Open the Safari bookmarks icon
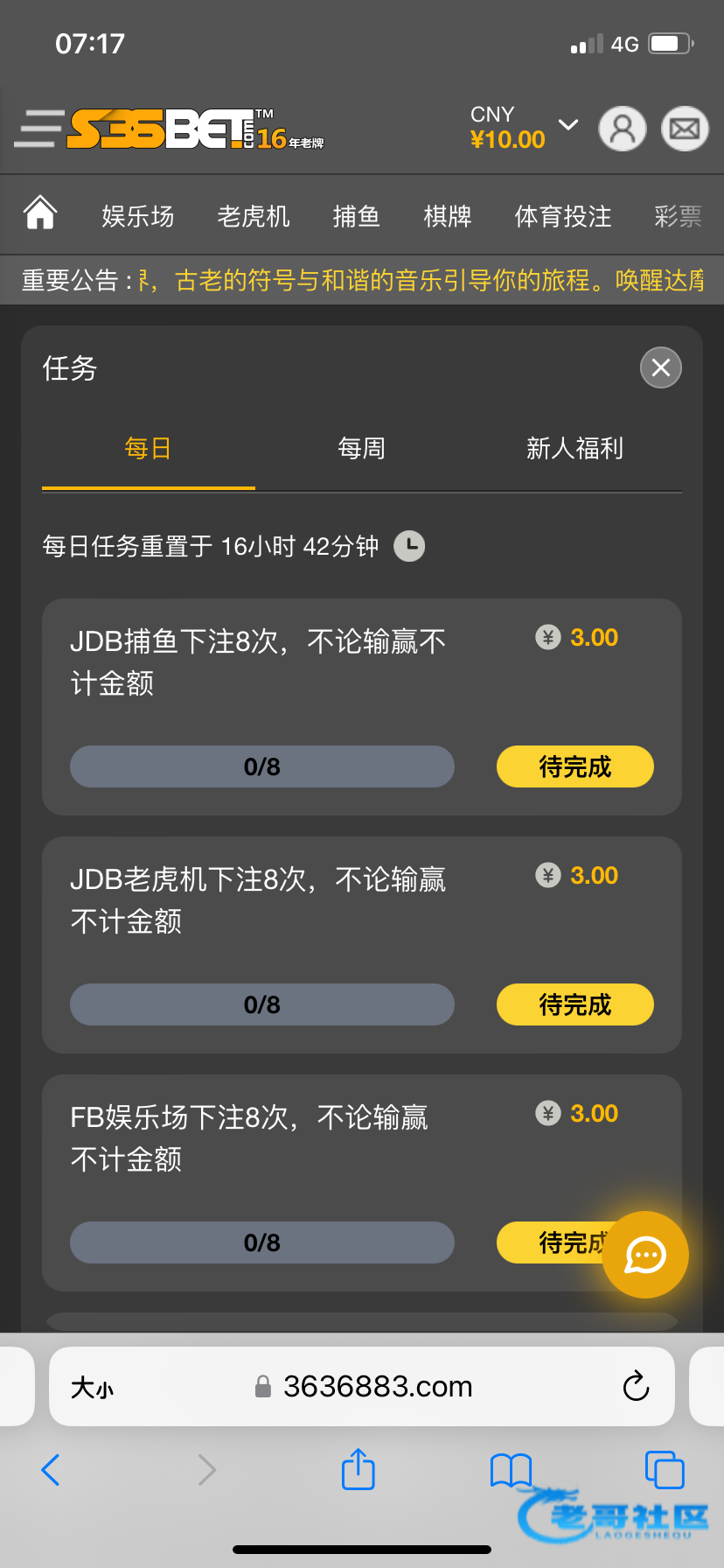 pyautogui.click(x=511, y=1469)
